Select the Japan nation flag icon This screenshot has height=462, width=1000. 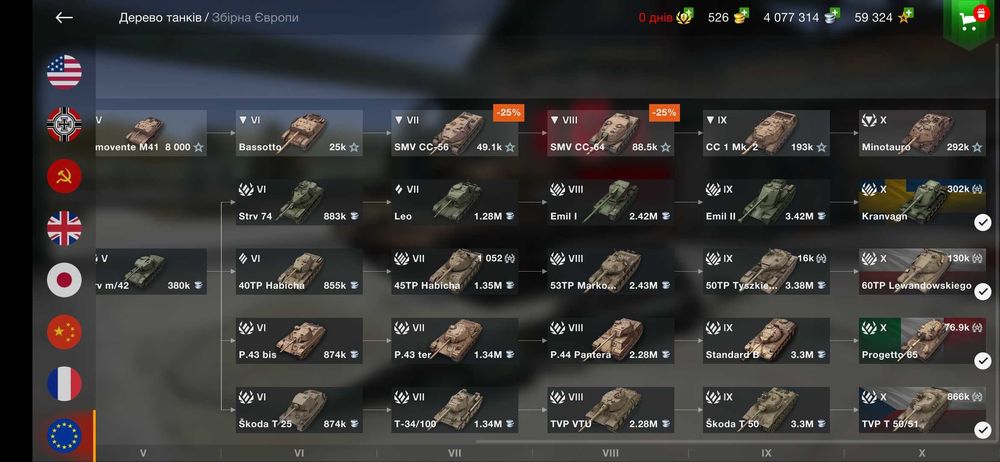pos(64,280)
